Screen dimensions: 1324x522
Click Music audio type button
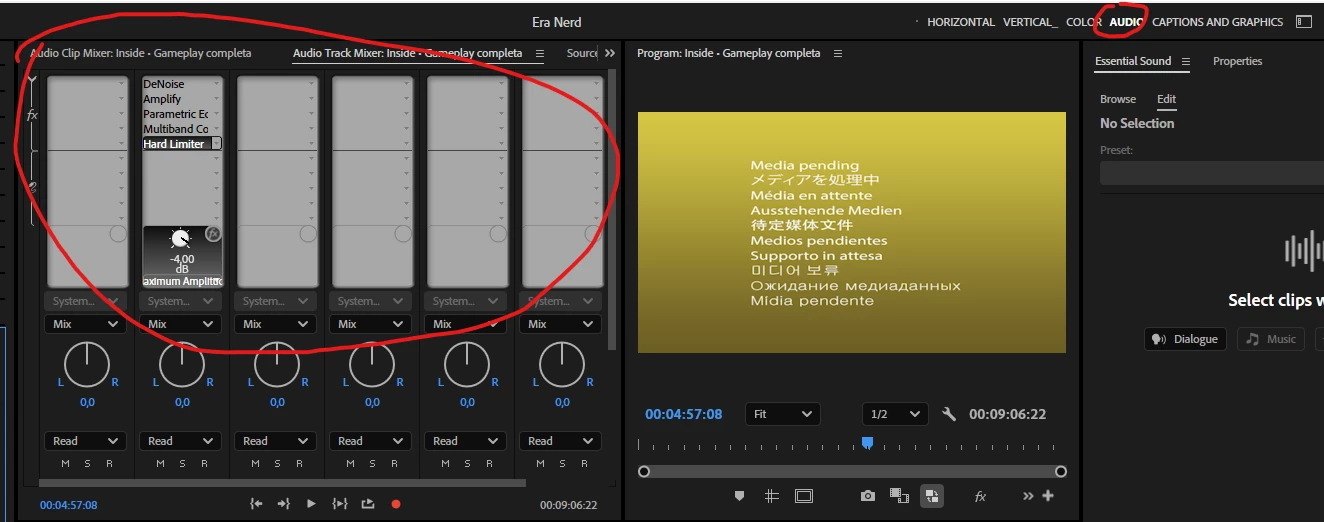pos(1271,339)
